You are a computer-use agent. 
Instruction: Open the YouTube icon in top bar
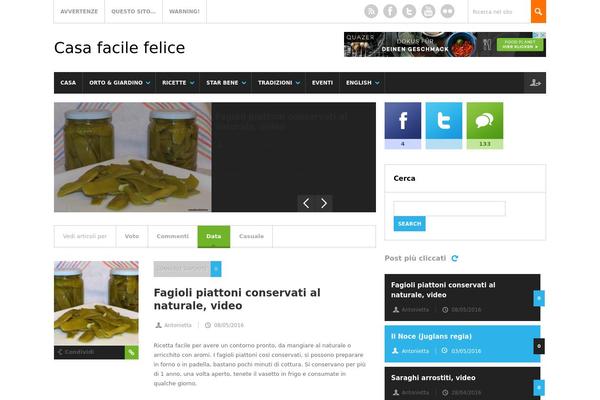click(x=428, y=11)
